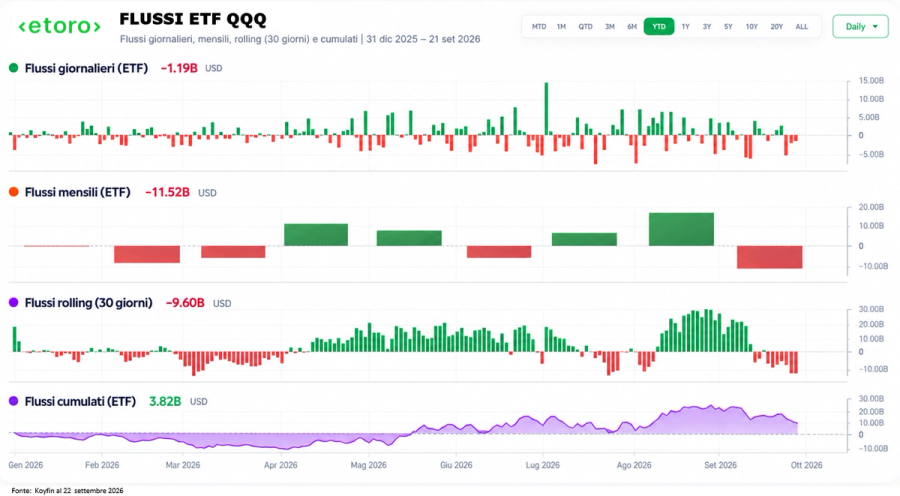Click the FLUSSI ETF QQQ title

[x=193, y=19]
